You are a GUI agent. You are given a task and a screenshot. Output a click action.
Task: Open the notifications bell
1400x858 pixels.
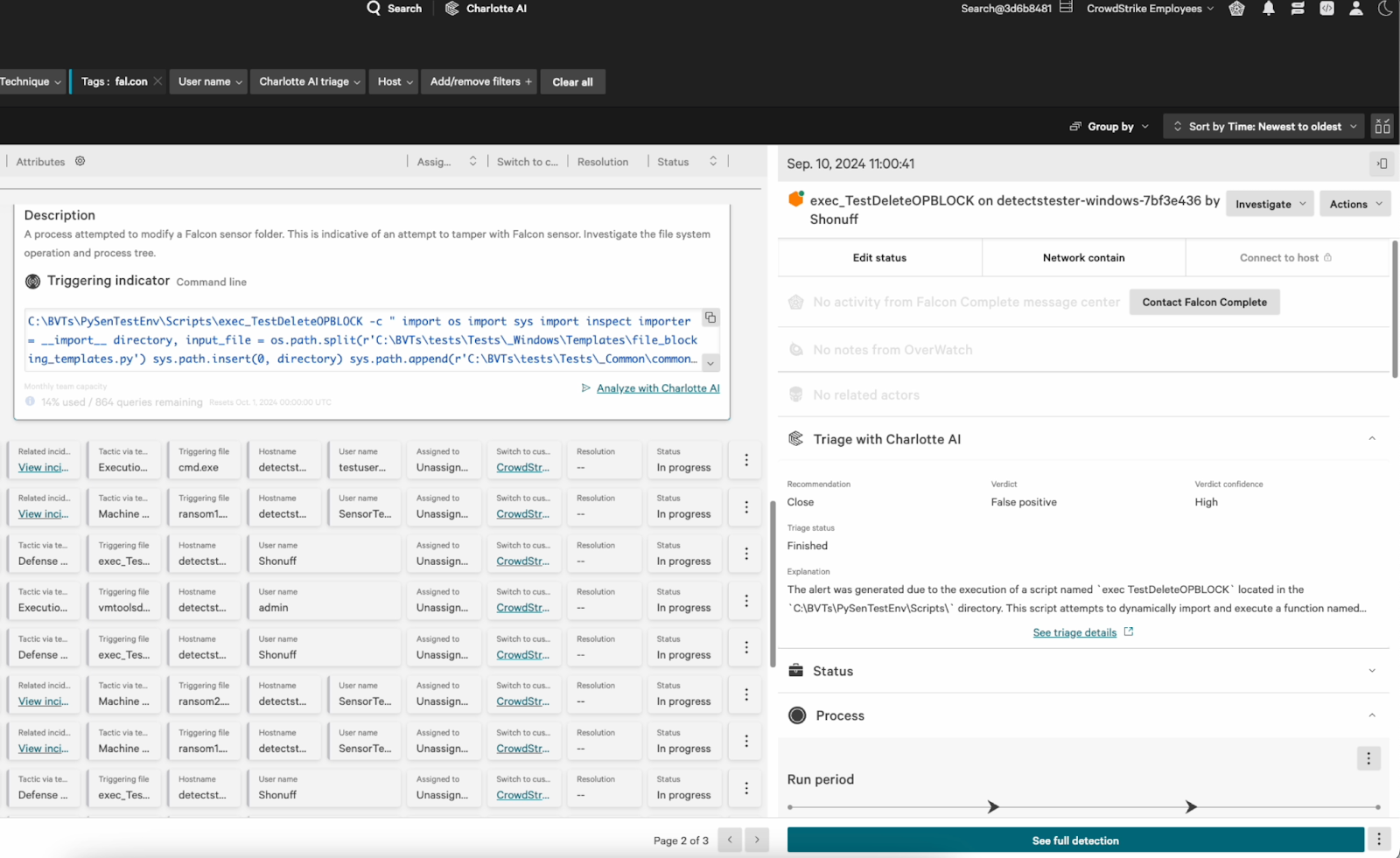click(x=1268, y=9)
